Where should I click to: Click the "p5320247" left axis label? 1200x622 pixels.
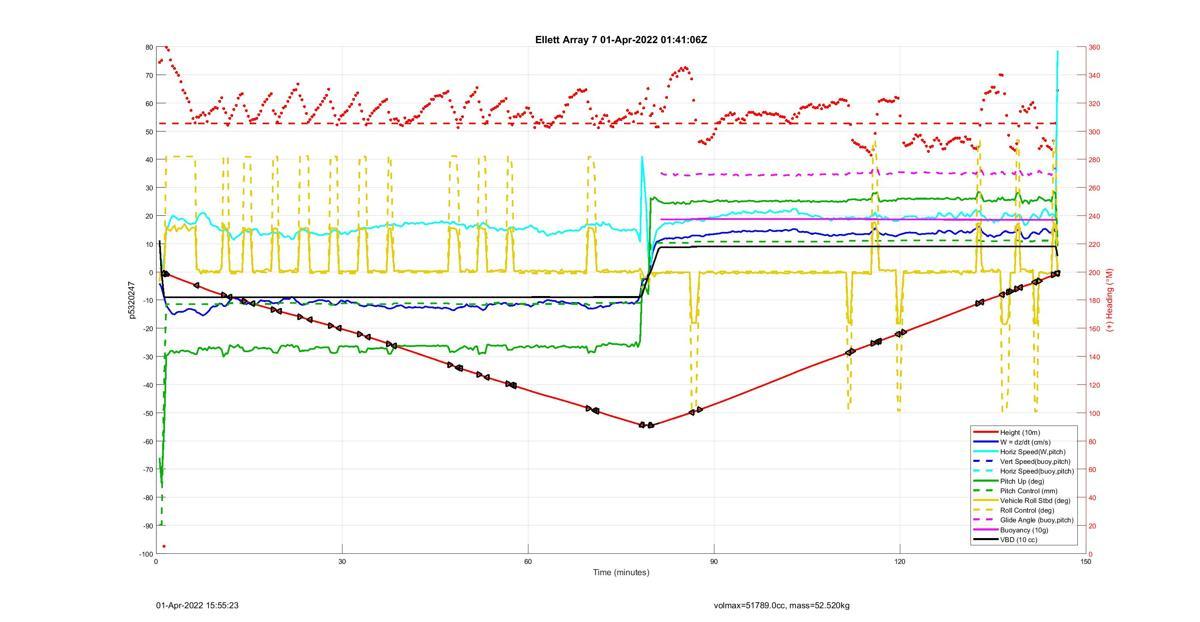pos(131,300)
